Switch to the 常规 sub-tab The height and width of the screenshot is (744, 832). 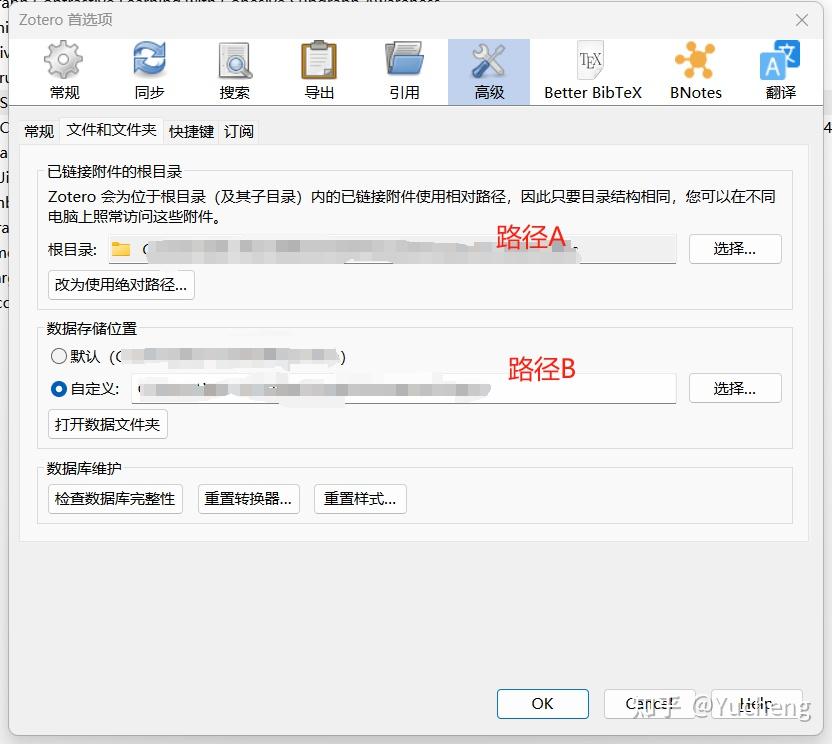click(x=39, y=131)
